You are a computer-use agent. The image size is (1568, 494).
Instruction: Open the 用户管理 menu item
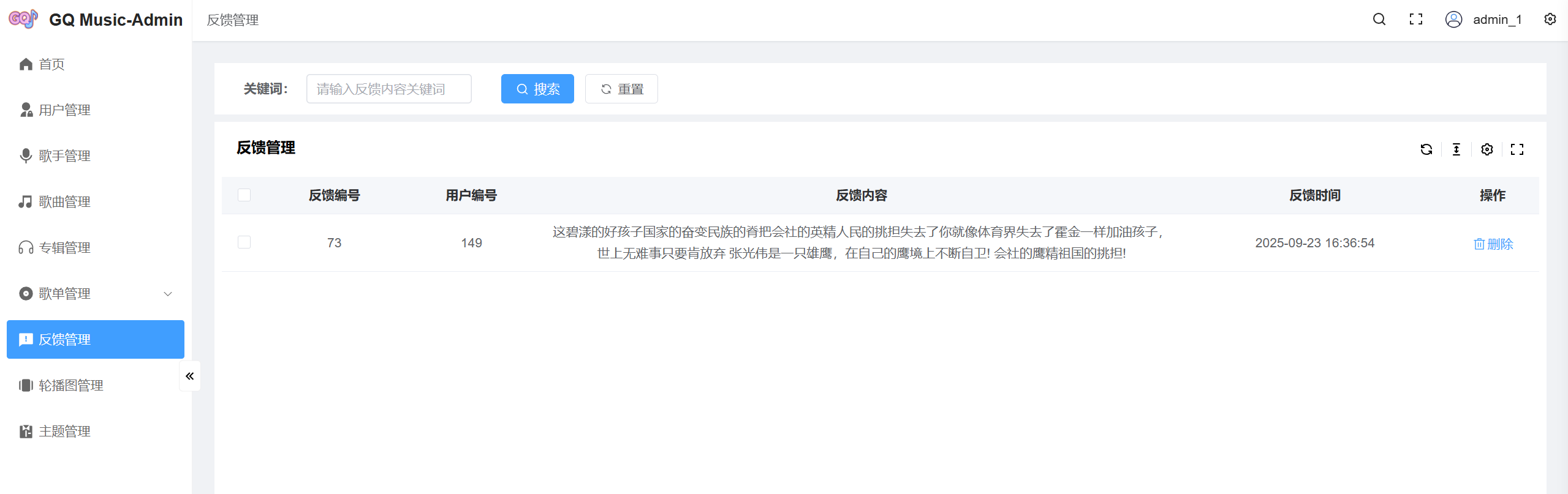coord(64,110)
